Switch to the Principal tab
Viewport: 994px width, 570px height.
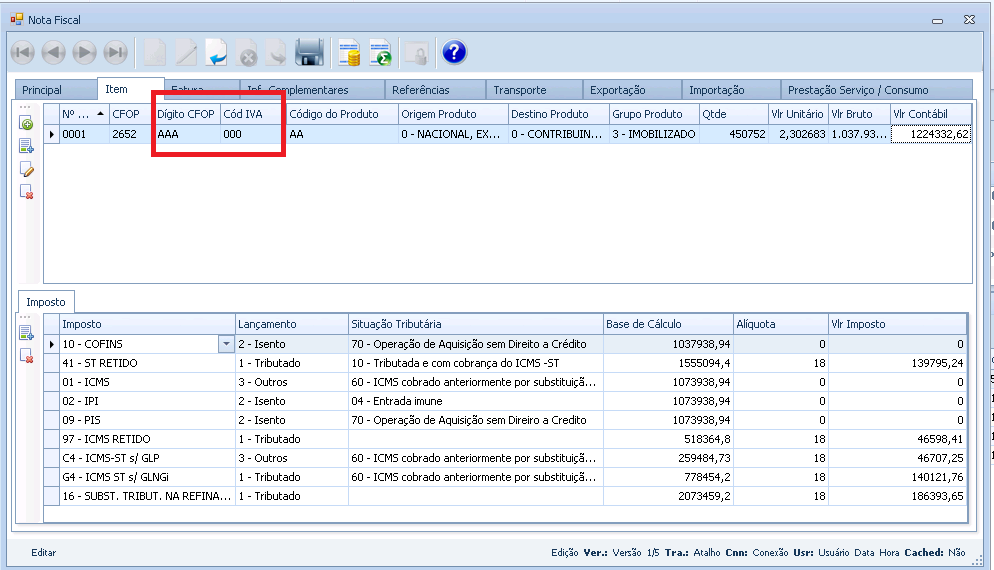point(42,90)
